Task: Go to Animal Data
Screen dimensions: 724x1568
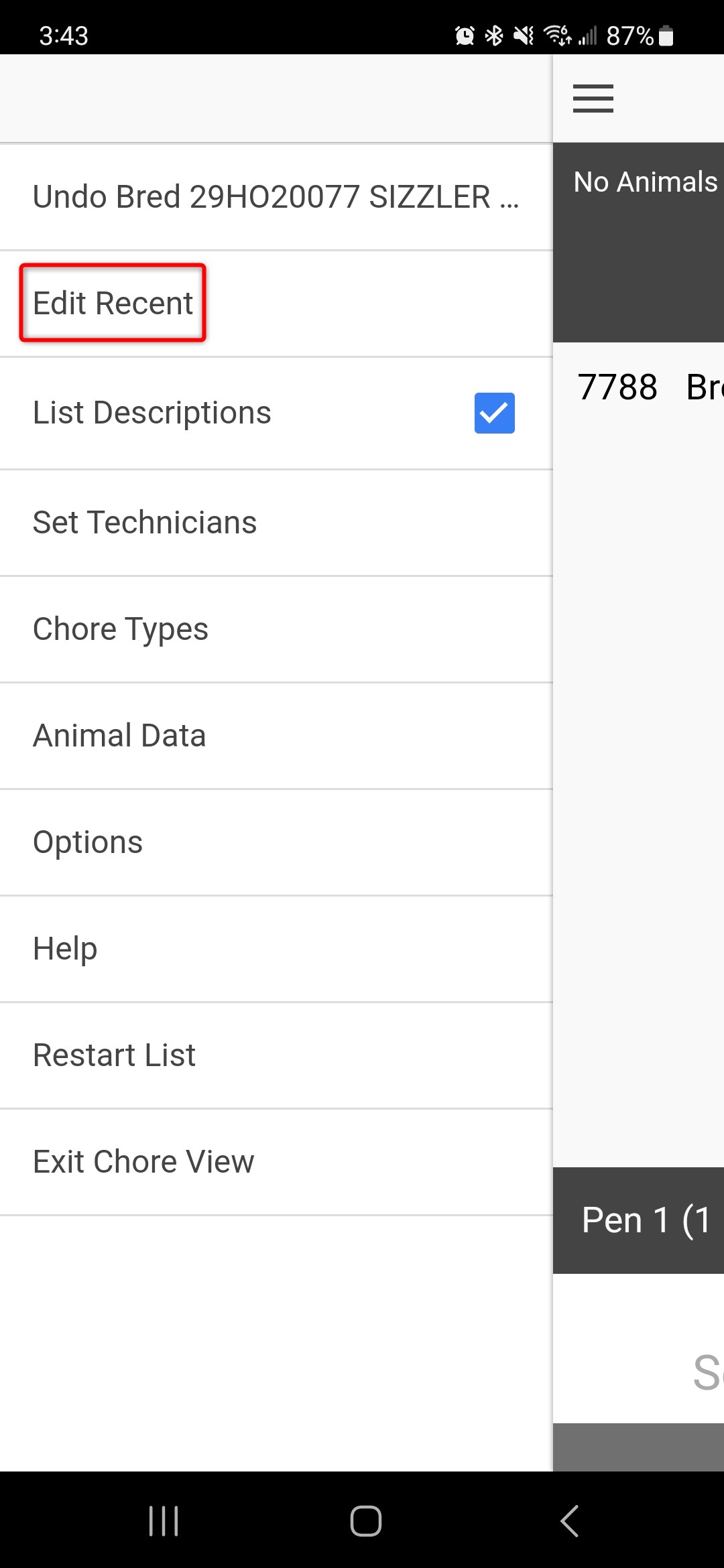Action: click(x=276, y=736)
